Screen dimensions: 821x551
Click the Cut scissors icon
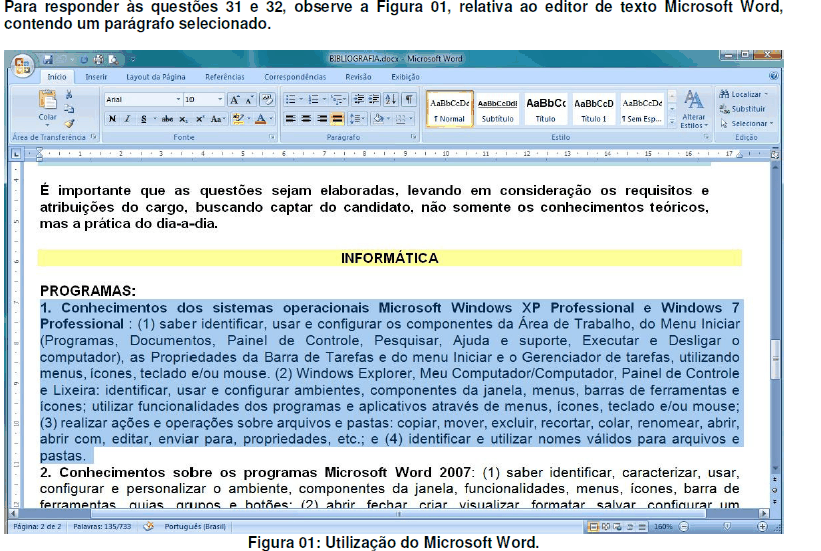[69, 95]
